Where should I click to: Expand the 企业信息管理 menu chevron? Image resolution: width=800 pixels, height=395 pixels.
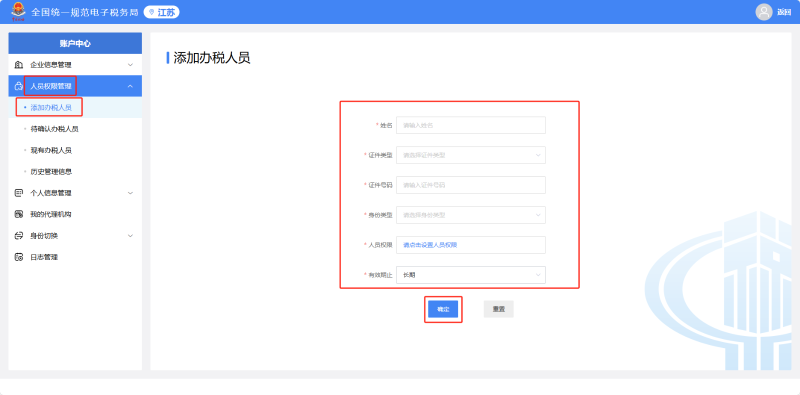coord(130,65)
